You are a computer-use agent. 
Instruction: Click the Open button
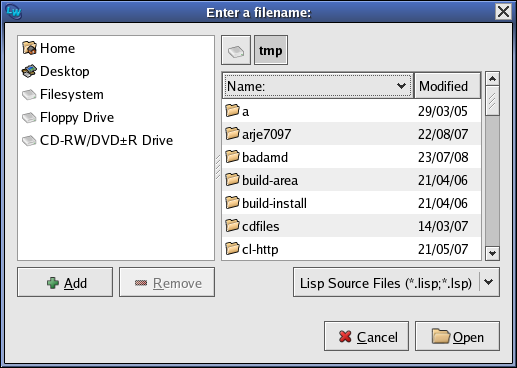tap(457, 336)
